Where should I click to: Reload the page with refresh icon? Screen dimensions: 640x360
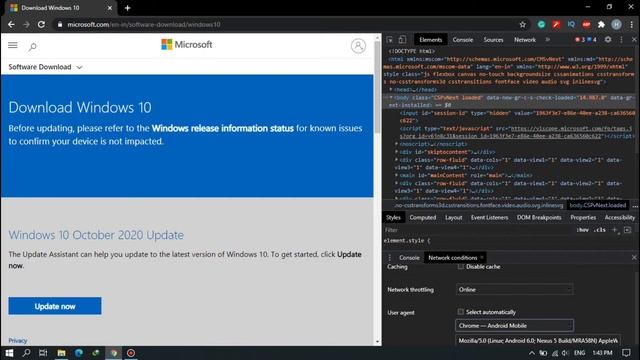(41, 24)
